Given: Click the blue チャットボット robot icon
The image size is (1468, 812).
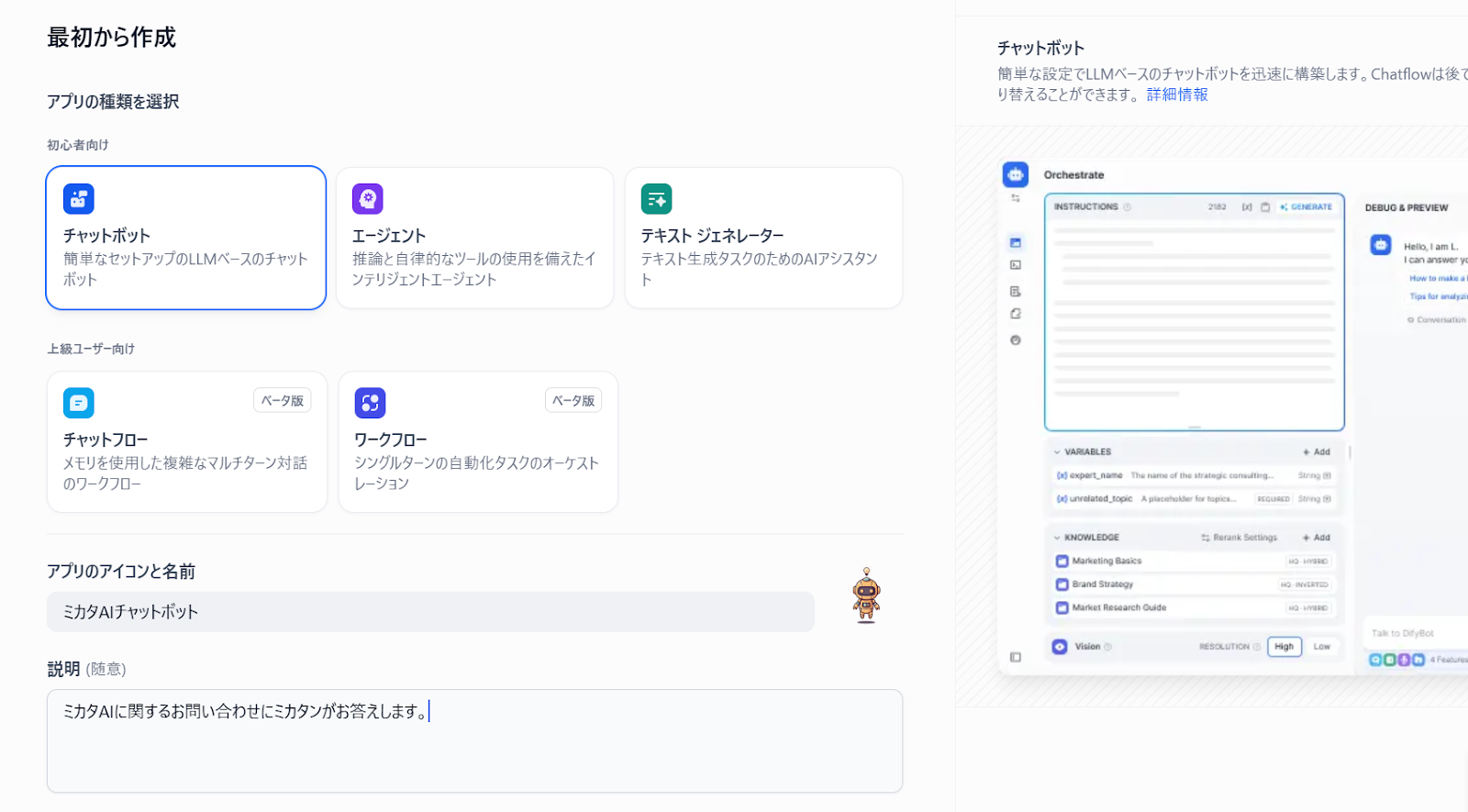Looking at the screenshot, I should [79, 198].
